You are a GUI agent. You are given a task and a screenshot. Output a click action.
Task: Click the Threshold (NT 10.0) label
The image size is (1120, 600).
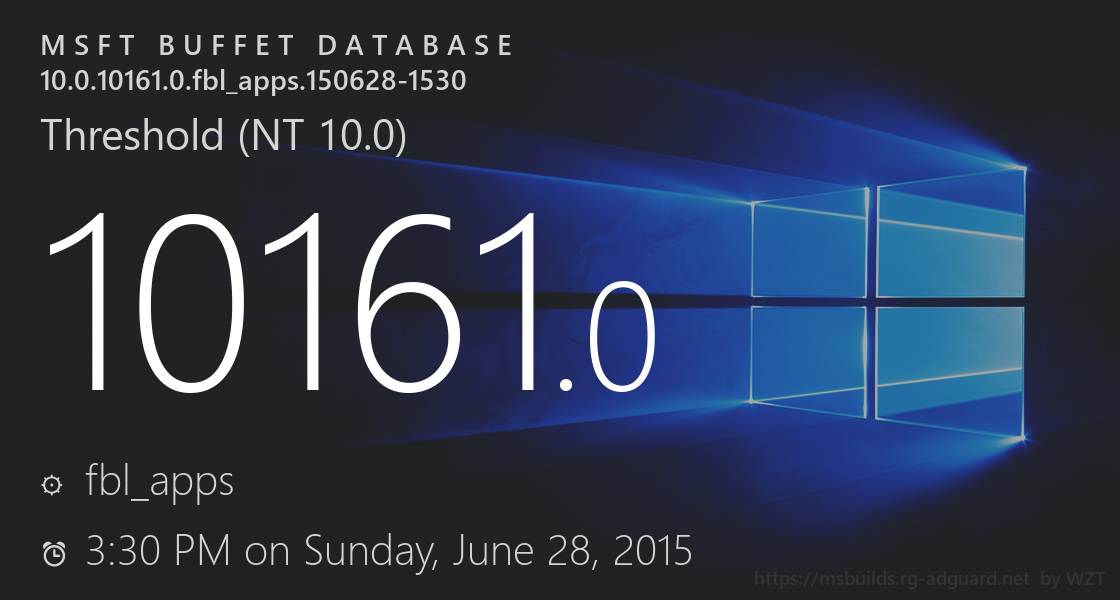224,136
